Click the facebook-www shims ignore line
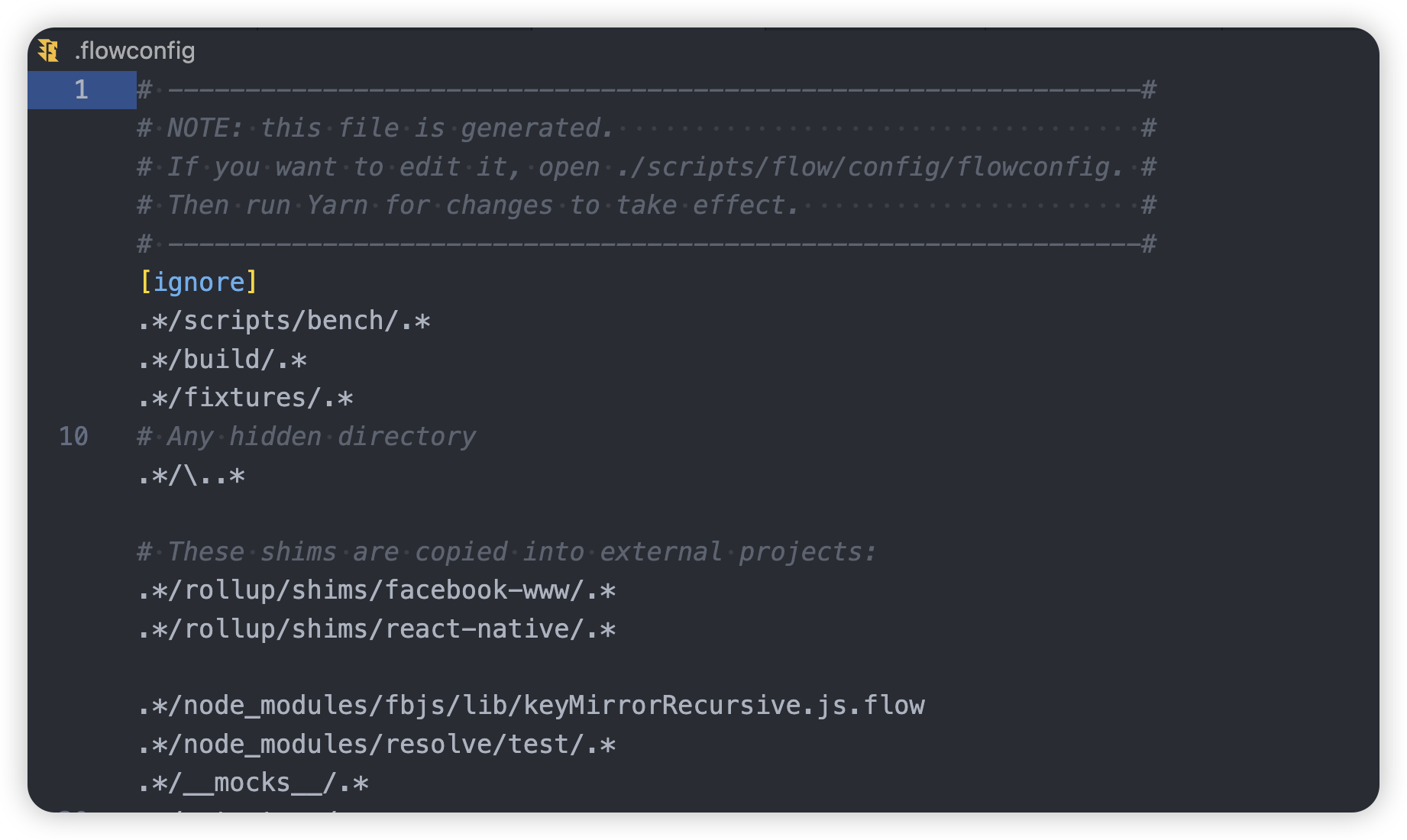The image size is (1407, 840). pyautogui.click(x=377, y=590)
